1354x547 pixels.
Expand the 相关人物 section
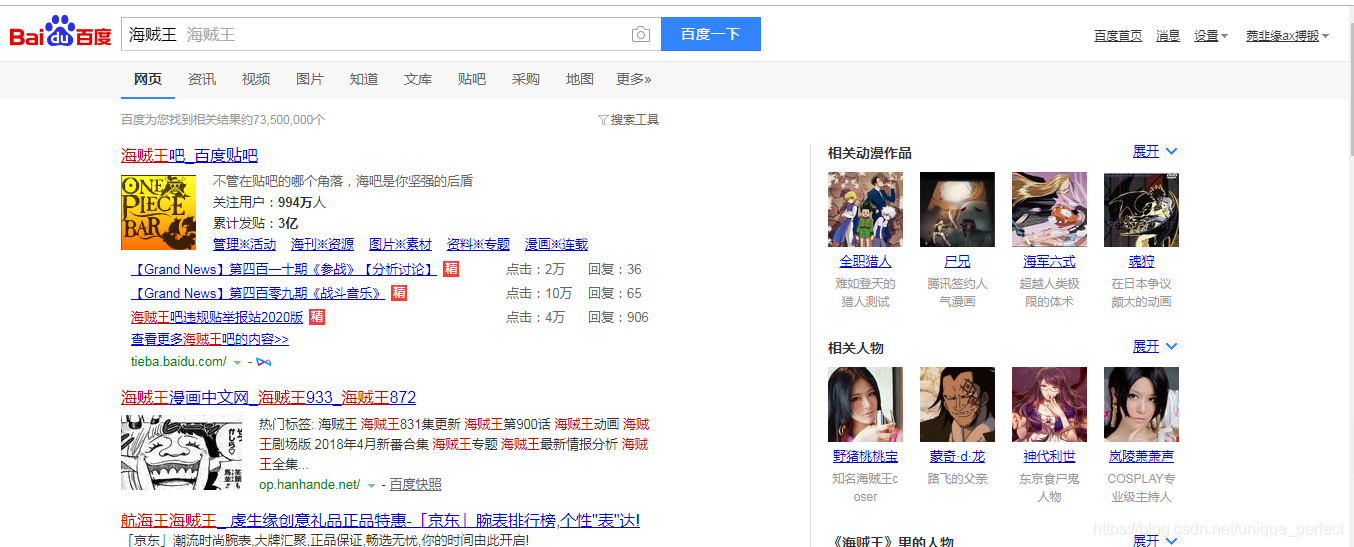(x=1155, y=347)
